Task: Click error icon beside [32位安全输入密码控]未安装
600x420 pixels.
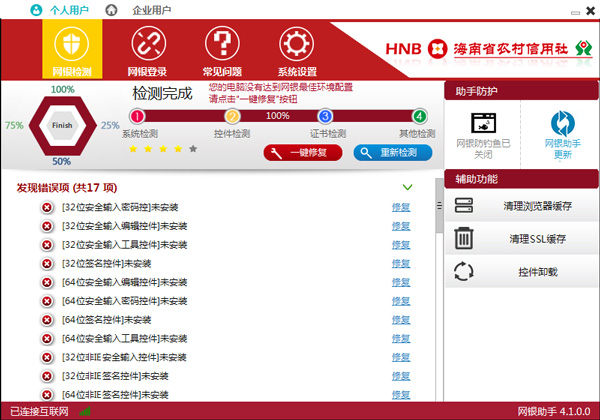Action: point(47,207)
